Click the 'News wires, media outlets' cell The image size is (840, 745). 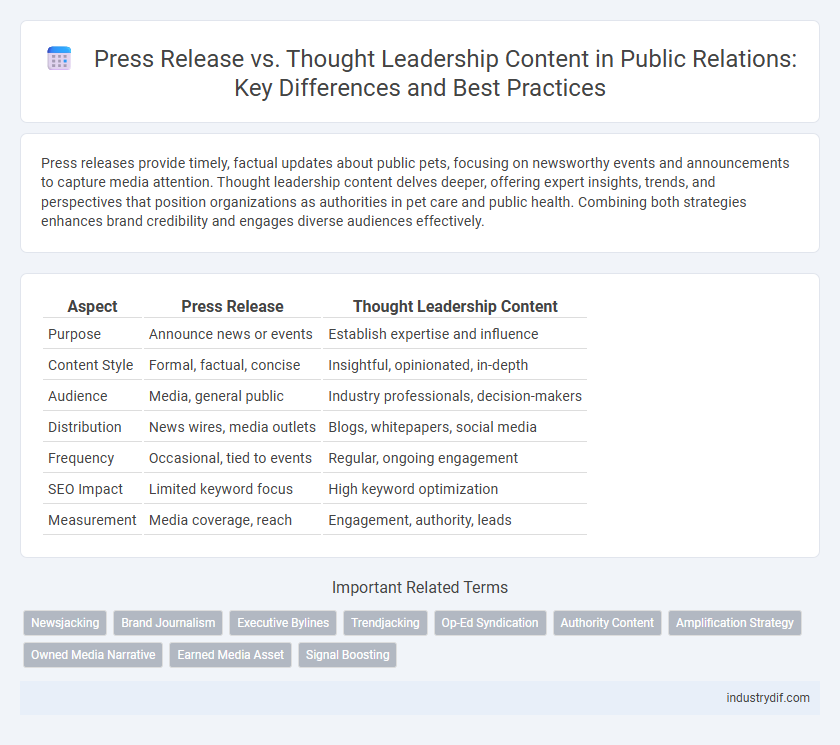(x=232, y=427)
